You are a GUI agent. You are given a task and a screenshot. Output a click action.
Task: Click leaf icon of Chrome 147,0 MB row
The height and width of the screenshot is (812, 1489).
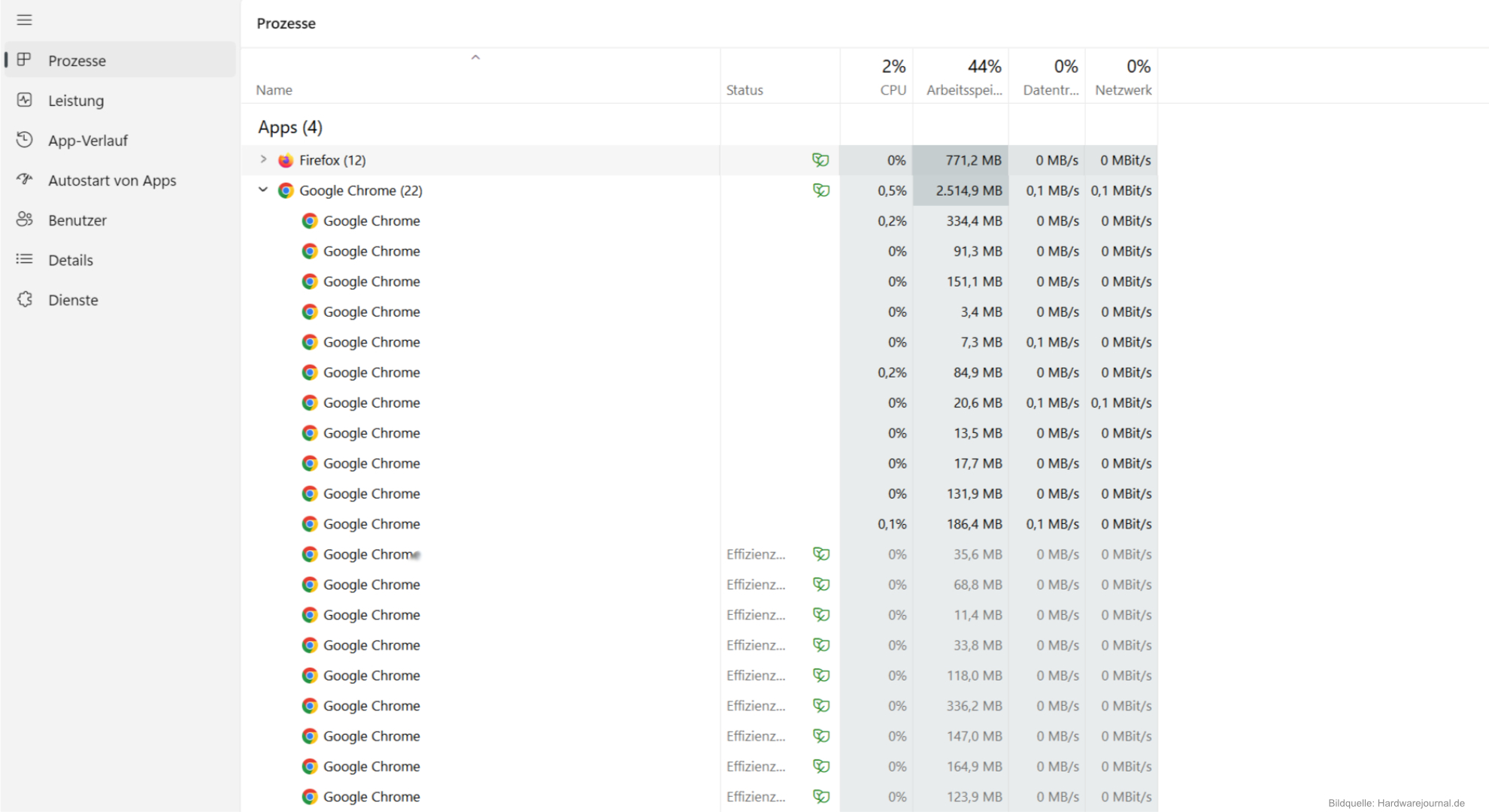(x=821, y=736)
